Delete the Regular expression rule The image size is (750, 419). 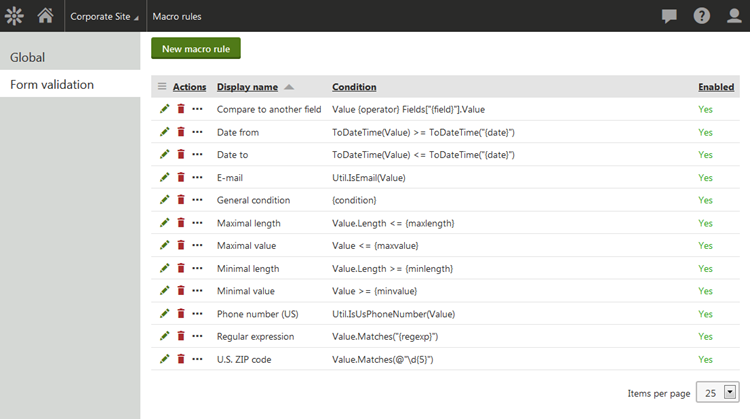181,336
